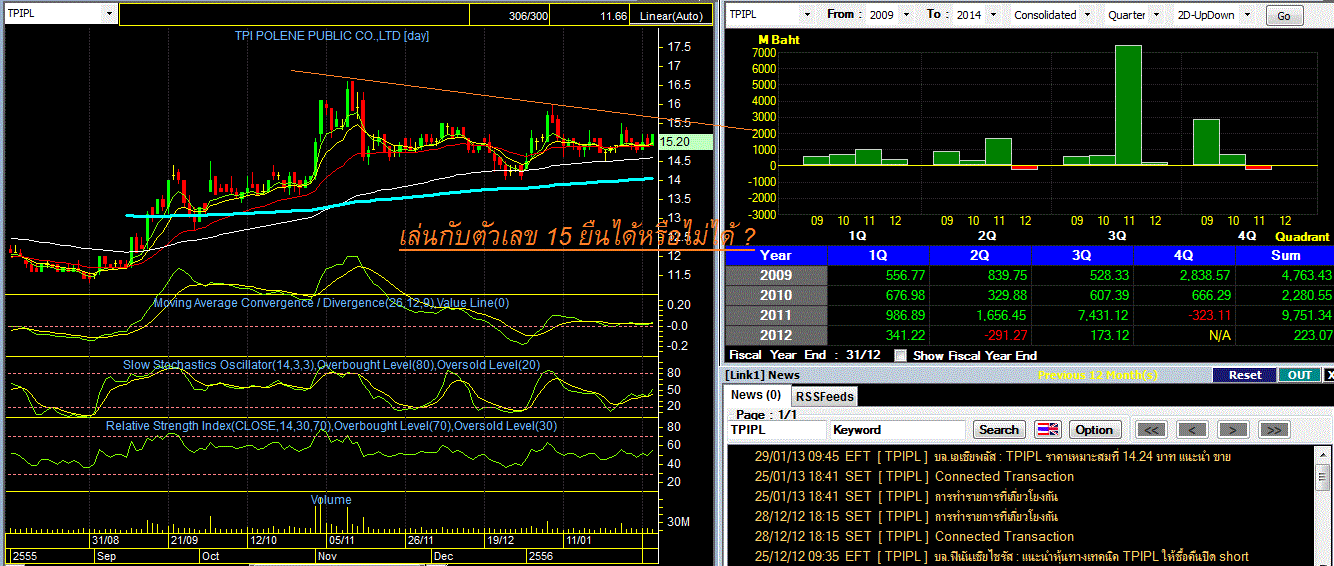1334x566 pixels.
Task: Go to next news page (>)
Action: (x=1233, y=429)
